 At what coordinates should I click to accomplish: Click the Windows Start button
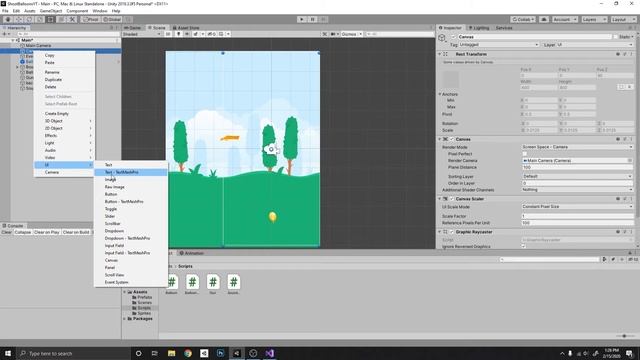pos(8,353)
